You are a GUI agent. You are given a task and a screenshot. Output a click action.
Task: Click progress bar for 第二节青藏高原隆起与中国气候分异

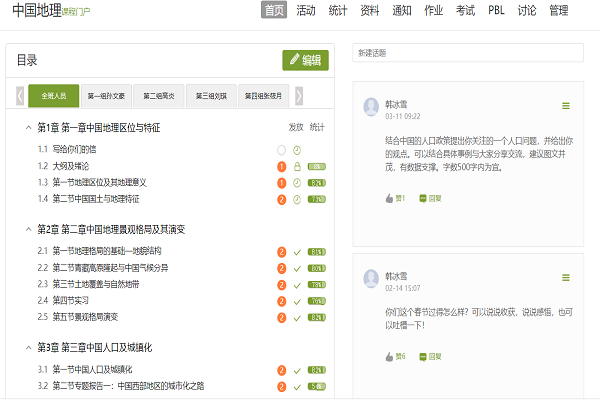coord(317,268)
